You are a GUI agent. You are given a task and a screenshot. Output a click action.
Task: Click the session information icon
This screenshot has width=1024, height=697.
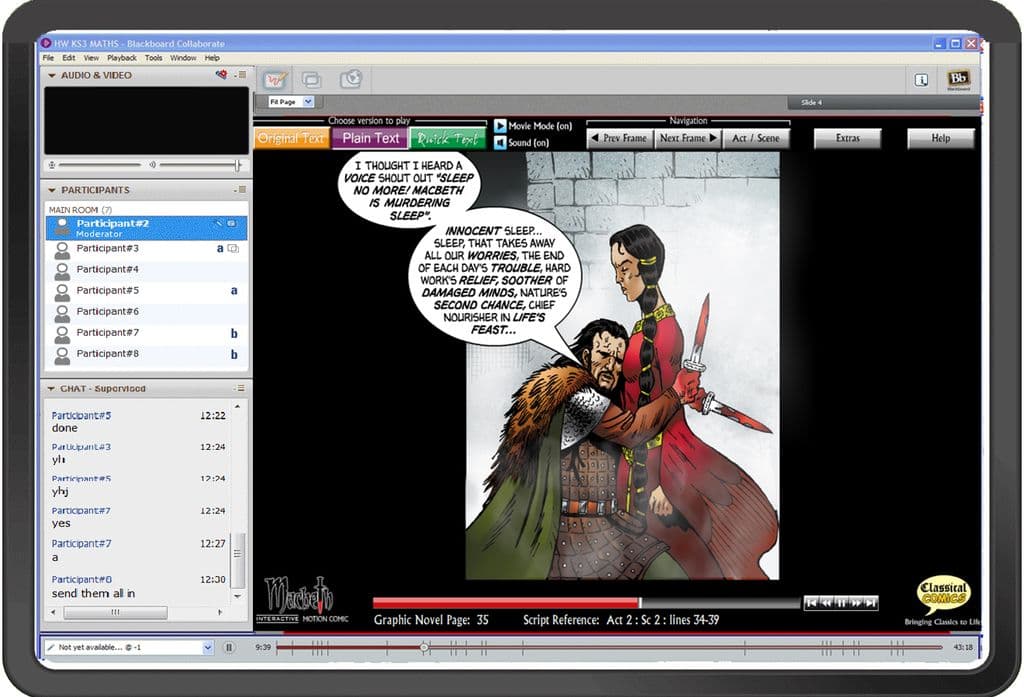[921, 80]
